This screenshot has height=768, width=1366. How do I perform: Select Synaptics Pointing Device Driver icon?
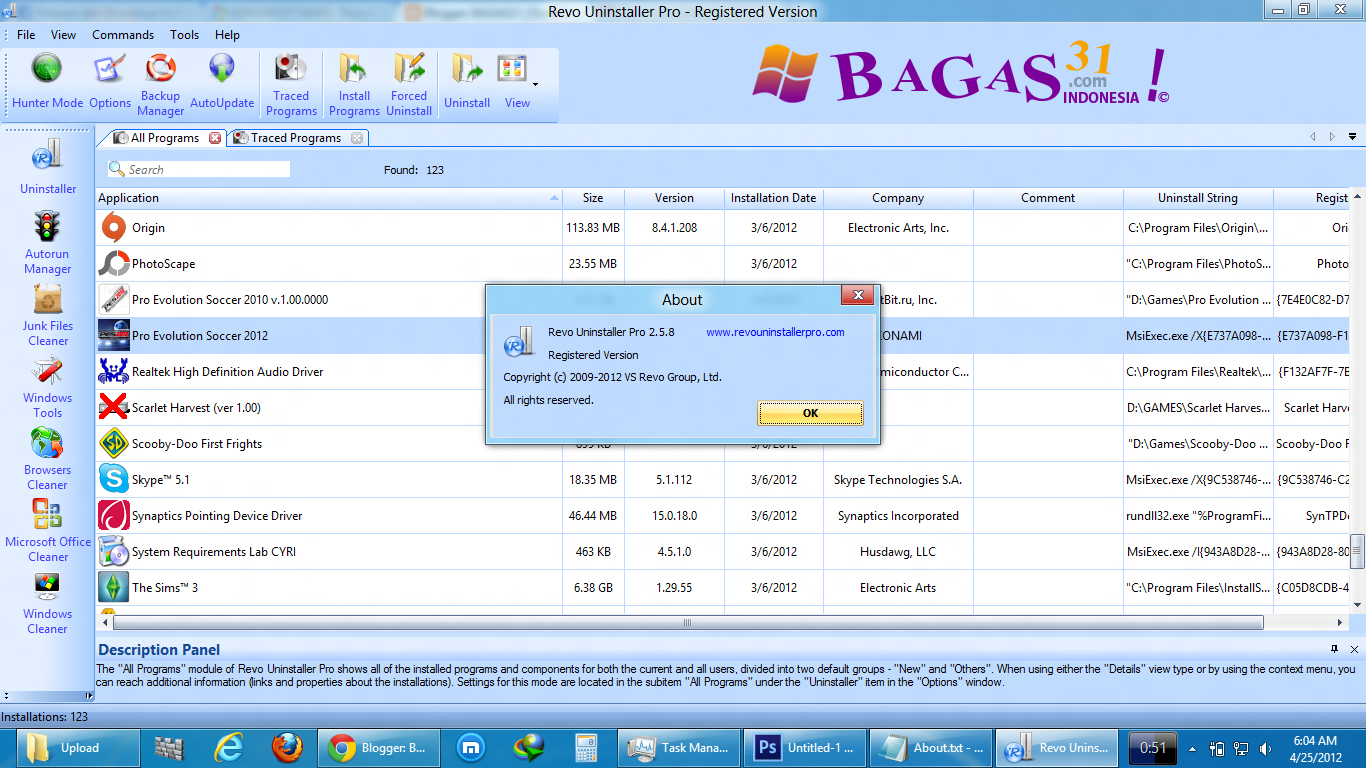click(x=113, y=516)
